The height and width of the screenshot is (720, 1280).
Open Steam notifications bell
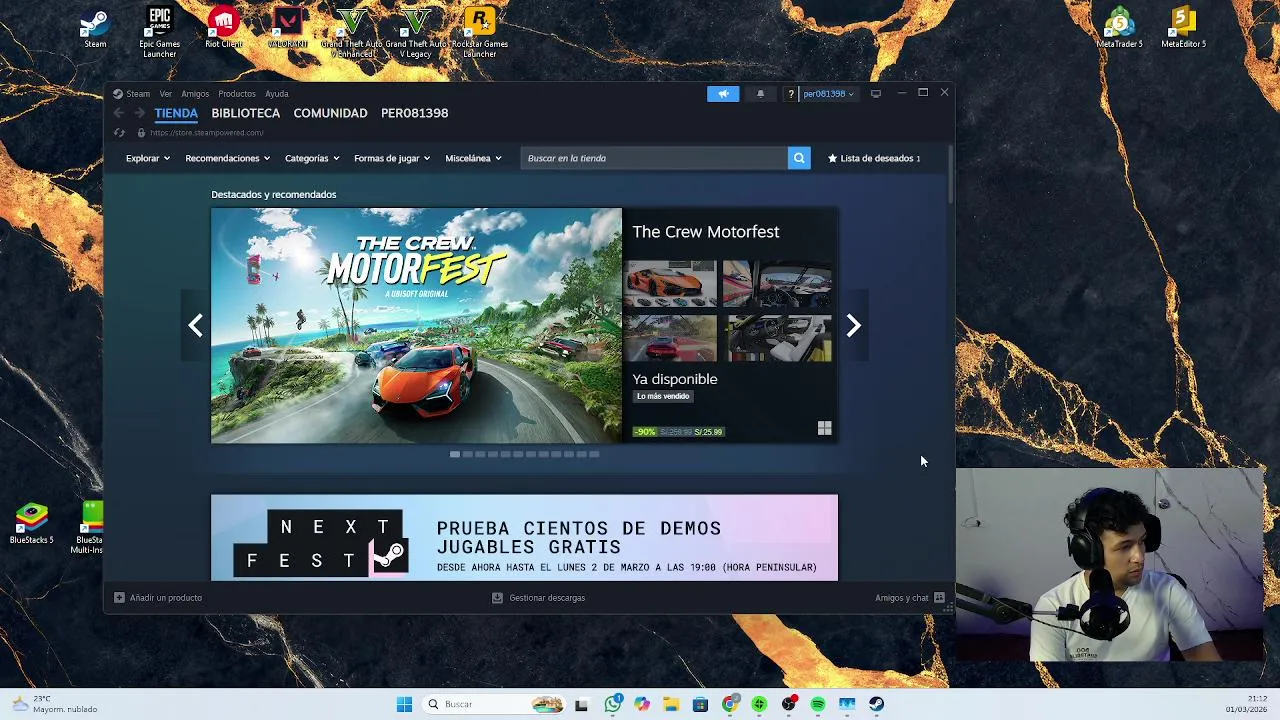(760, 94)
